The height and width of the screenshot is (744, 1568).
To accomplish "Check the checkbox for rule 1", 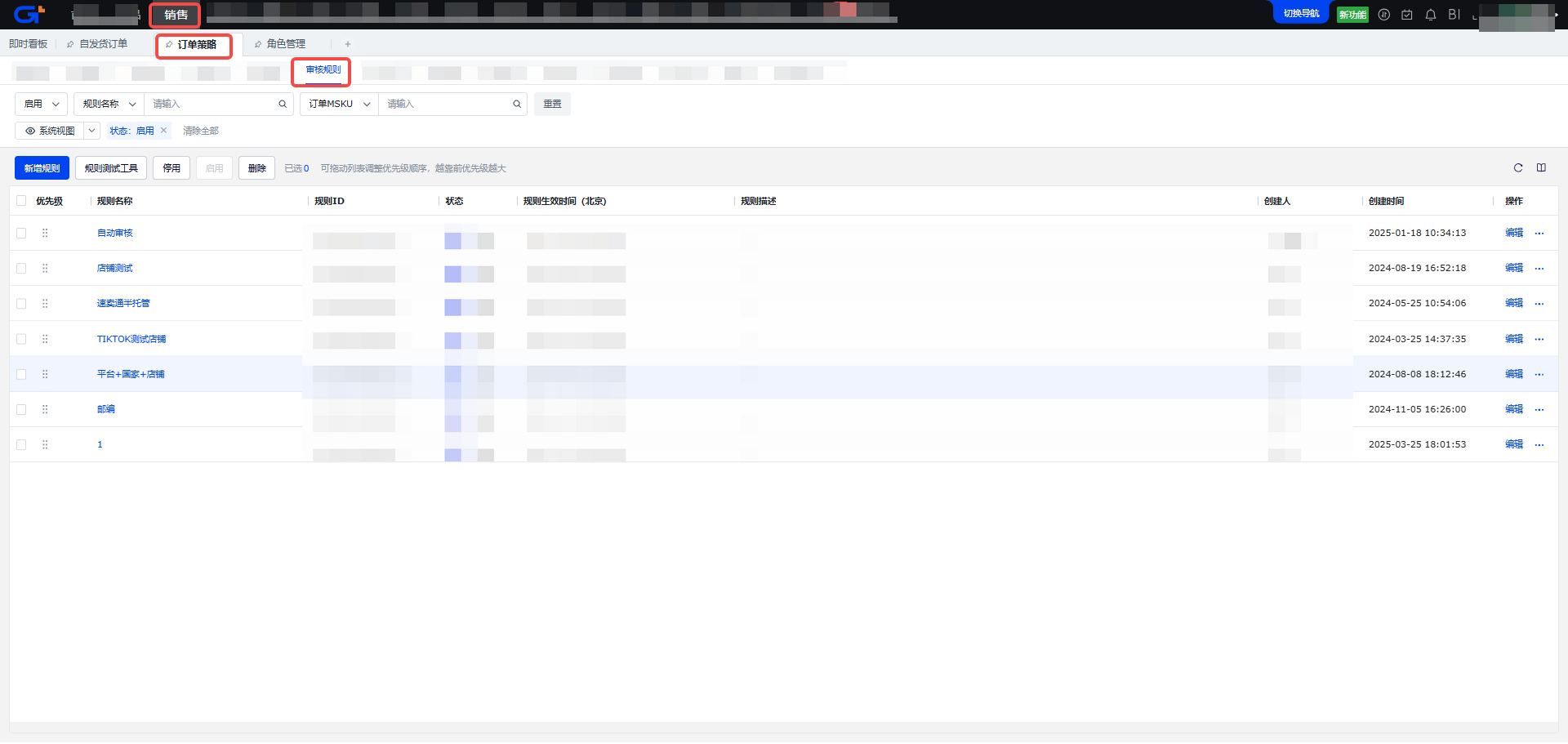I will coord(21,444).
